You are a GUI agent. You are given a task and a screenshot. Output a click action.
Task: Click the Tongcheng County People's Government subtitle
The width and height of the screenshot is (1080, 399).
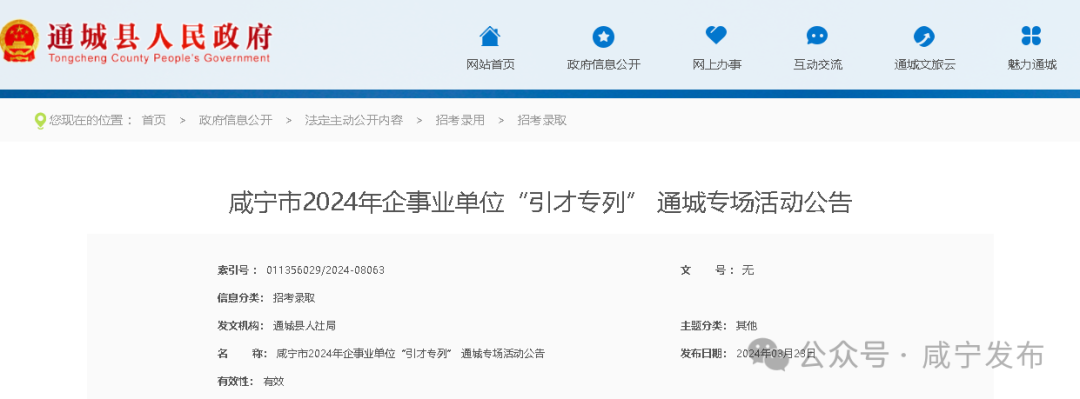(x=159, y=59)
